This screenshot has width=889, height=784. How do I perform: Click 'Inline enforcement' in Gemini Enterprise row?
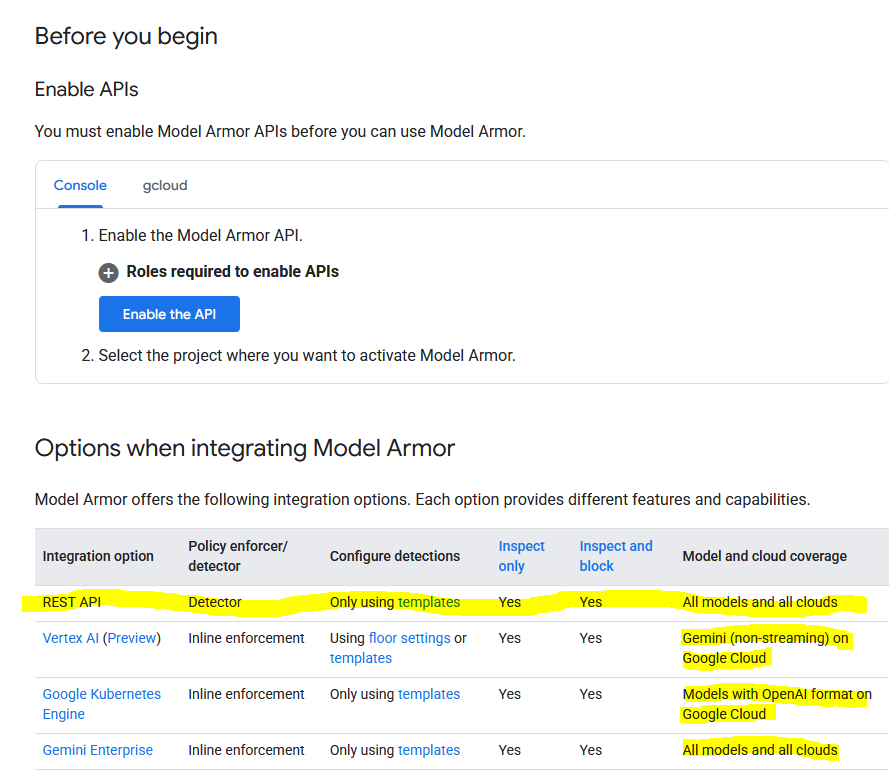(x=246, y=750)
